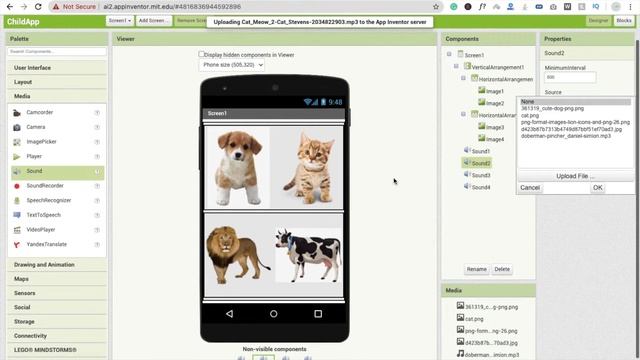640x360 pixels.
Task: Collapse Screen1 tree node
Action: (449, 54)
